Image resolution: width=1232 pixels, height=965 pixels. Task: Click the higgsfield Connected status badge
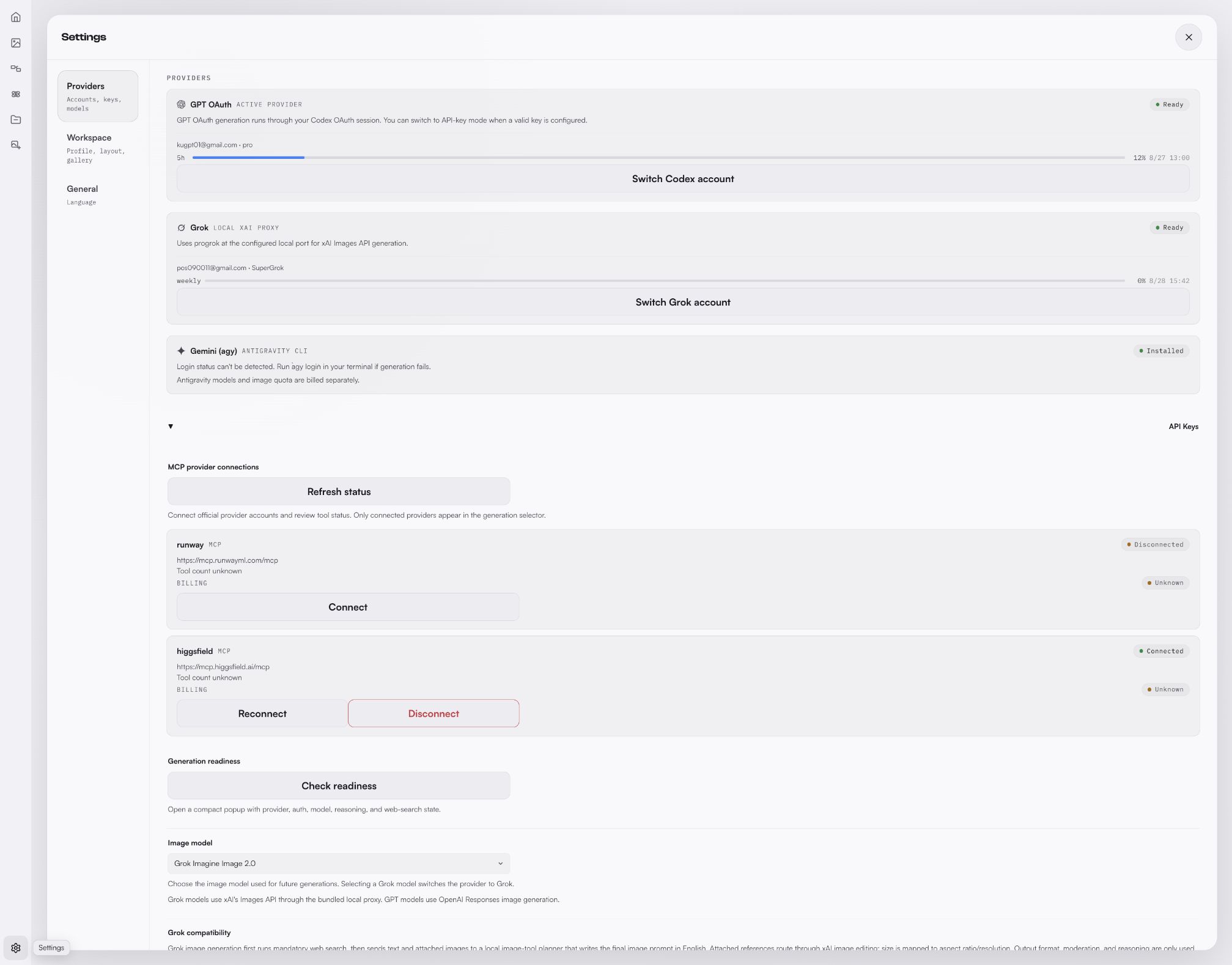click(1161, 651)
